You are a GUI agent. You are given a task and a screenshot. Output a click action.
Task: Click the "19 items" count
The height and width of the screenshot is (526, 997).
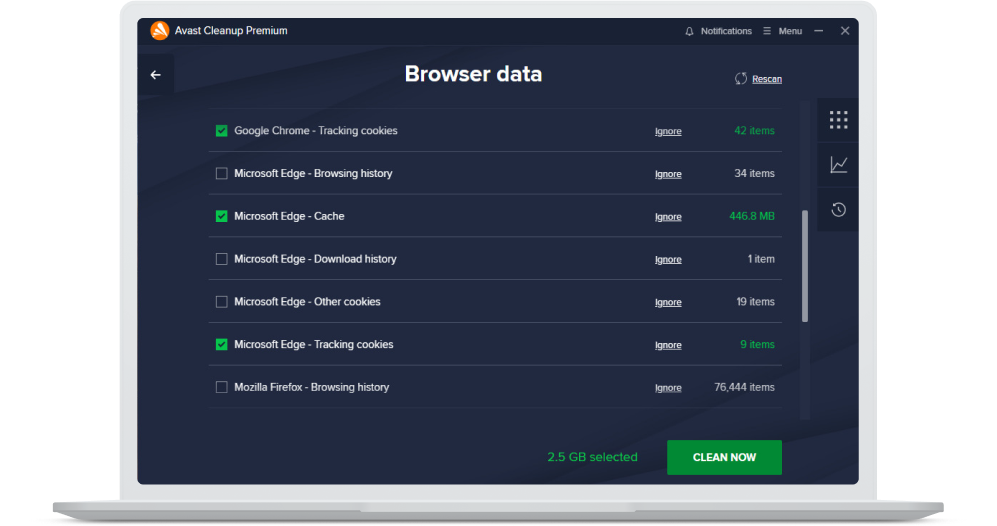[x=755, y=301]
